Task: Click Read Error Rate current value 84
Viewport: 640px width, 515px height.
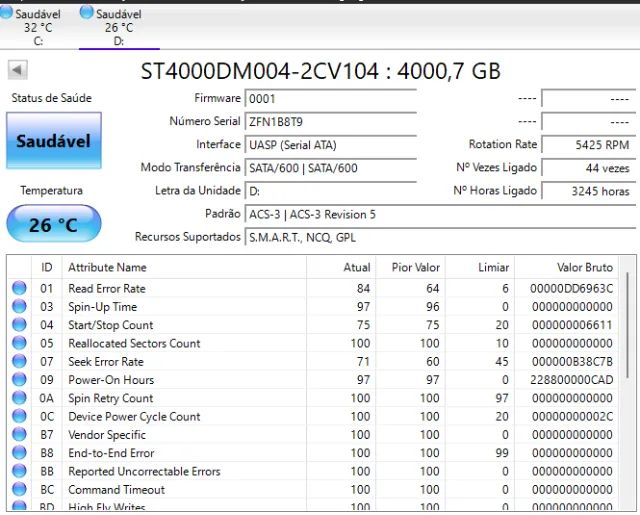Action: point(363,289)
